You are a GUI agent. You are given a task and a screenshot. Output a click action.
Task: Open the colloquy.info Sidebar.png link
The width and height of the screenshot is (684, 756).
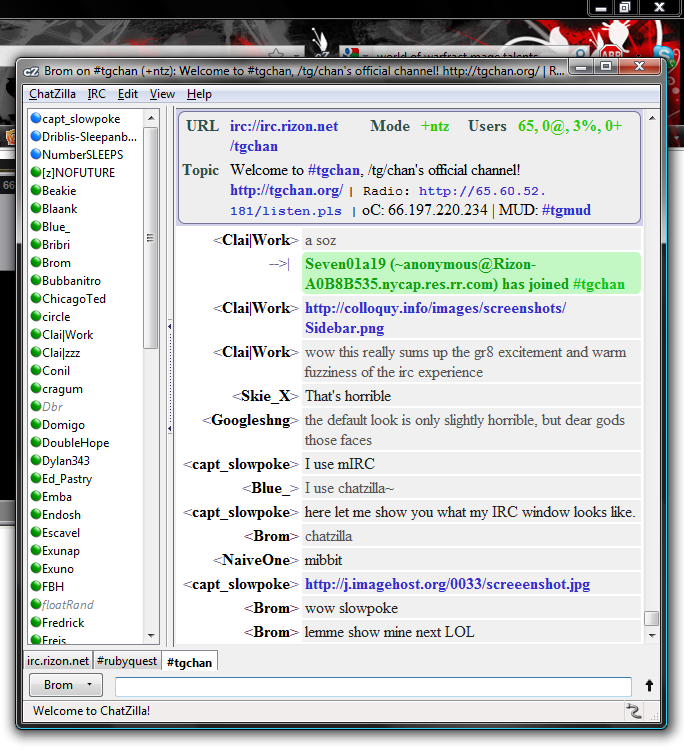tap(435, 318)
